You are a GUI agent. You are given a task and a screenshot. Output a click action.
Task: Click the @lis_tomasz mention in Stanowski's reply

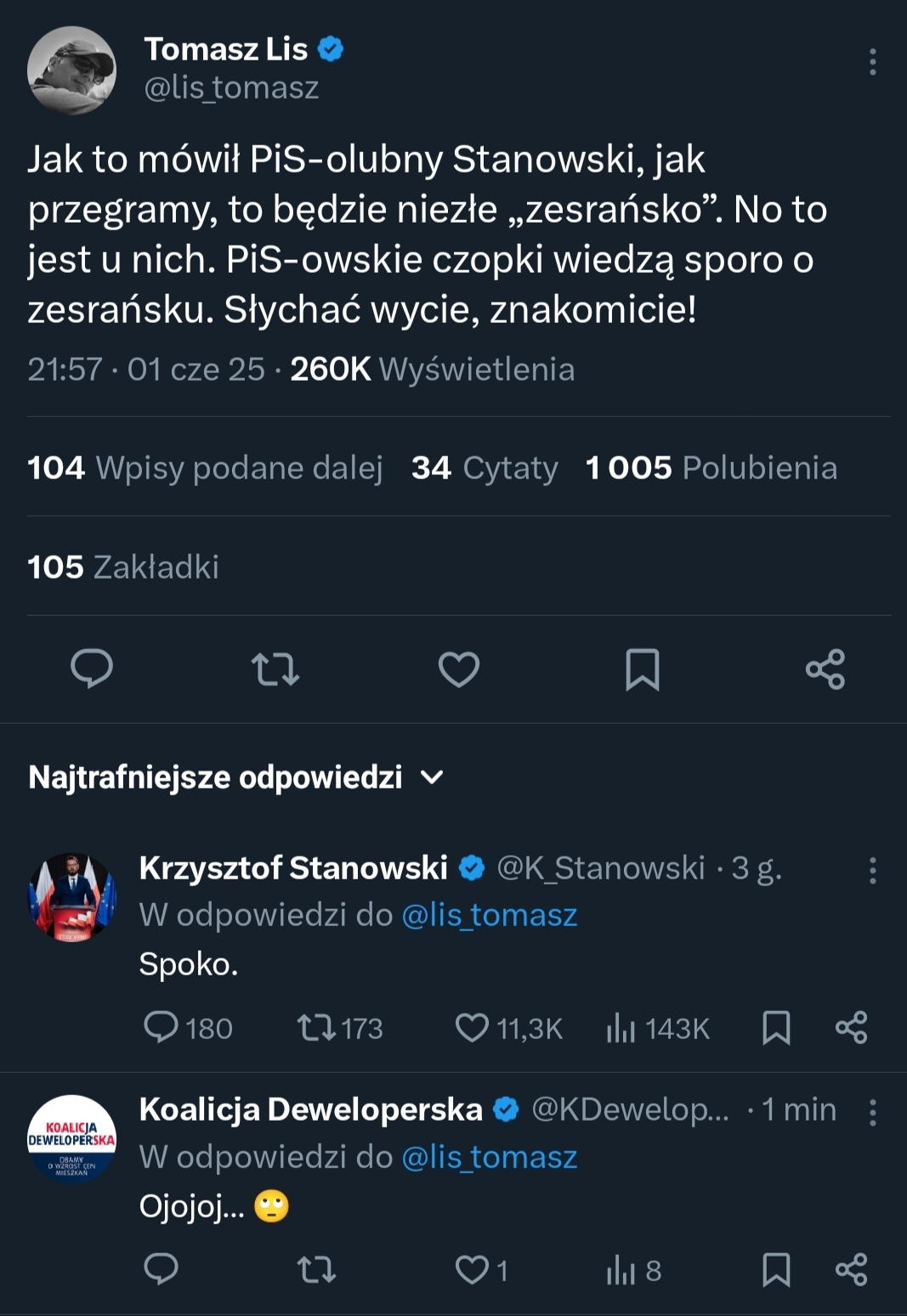pos(489,915)
